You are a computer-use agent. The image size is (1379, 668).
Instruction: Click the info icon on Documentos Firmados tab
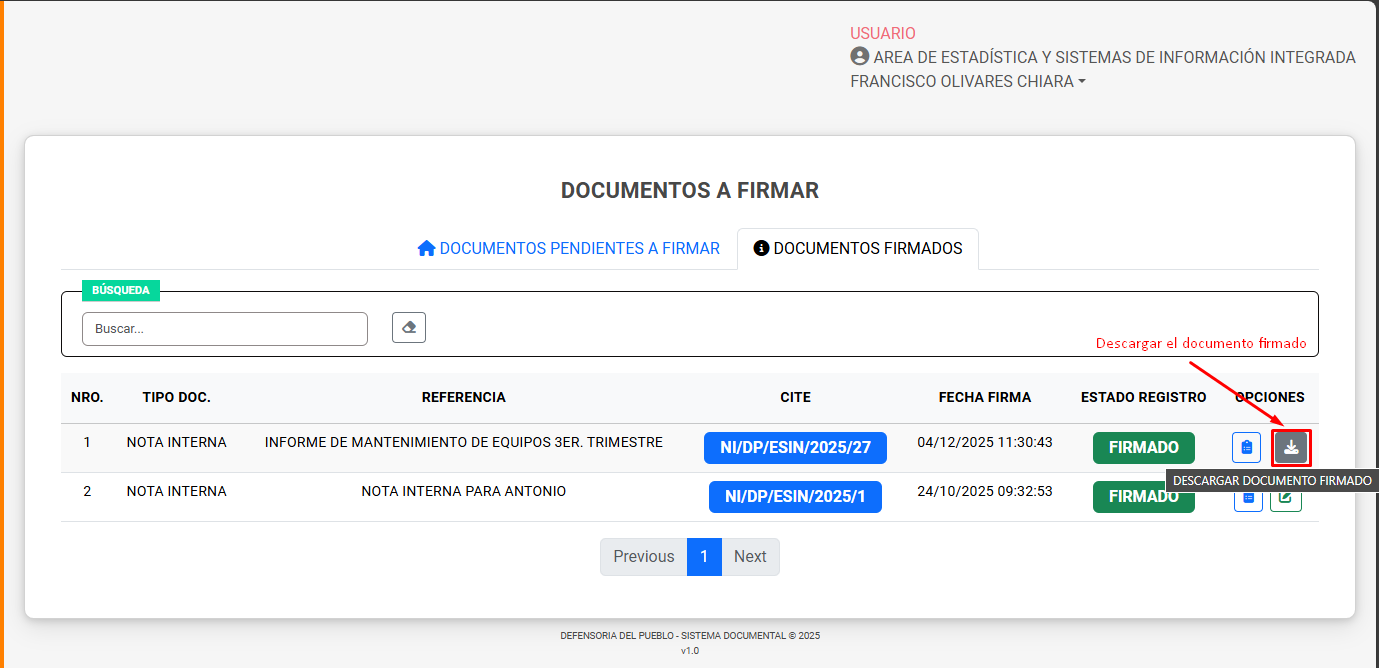coord(761,249)
